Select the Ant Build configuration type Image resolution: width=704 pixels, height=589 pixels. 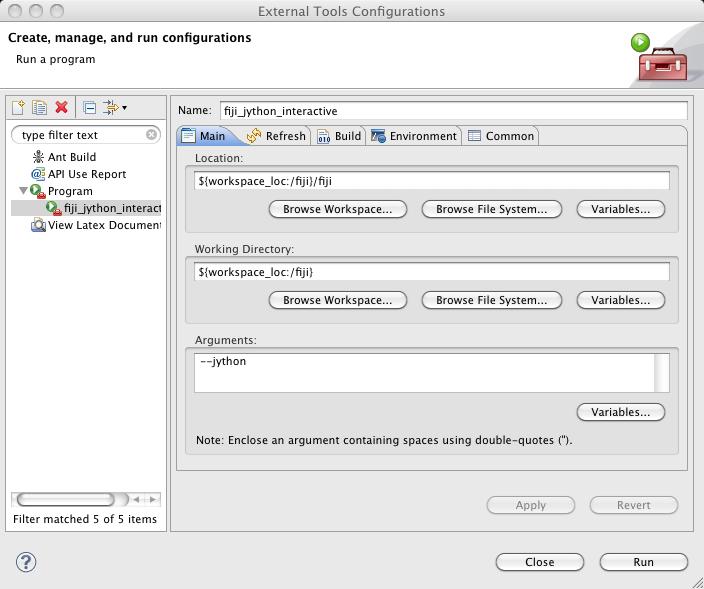tap(71, 157)
